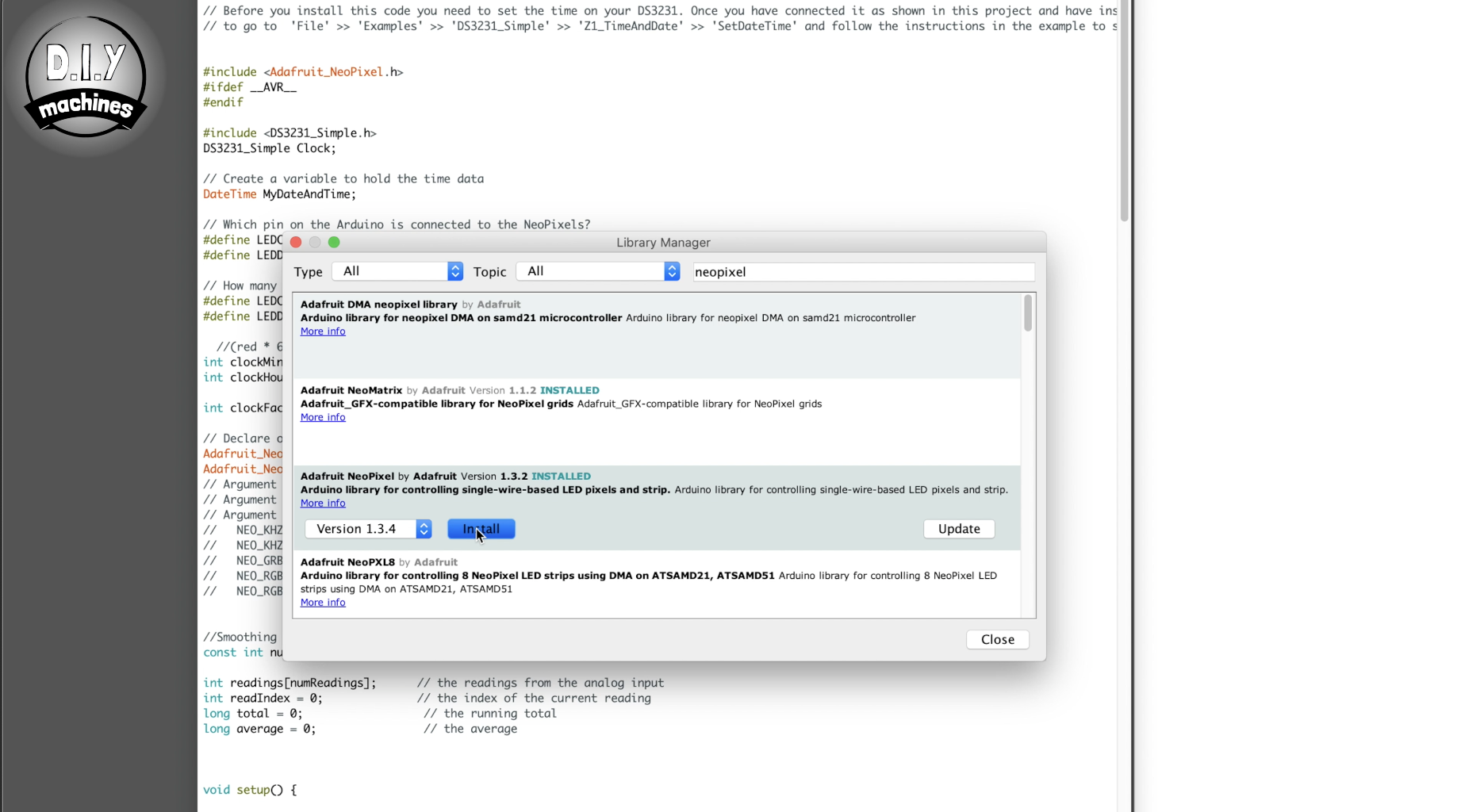The width and height of the screenshot is (1461, 812).
Task: Click the Install button for Adafruit NeoPixel
Action: (x=481, y=529)
